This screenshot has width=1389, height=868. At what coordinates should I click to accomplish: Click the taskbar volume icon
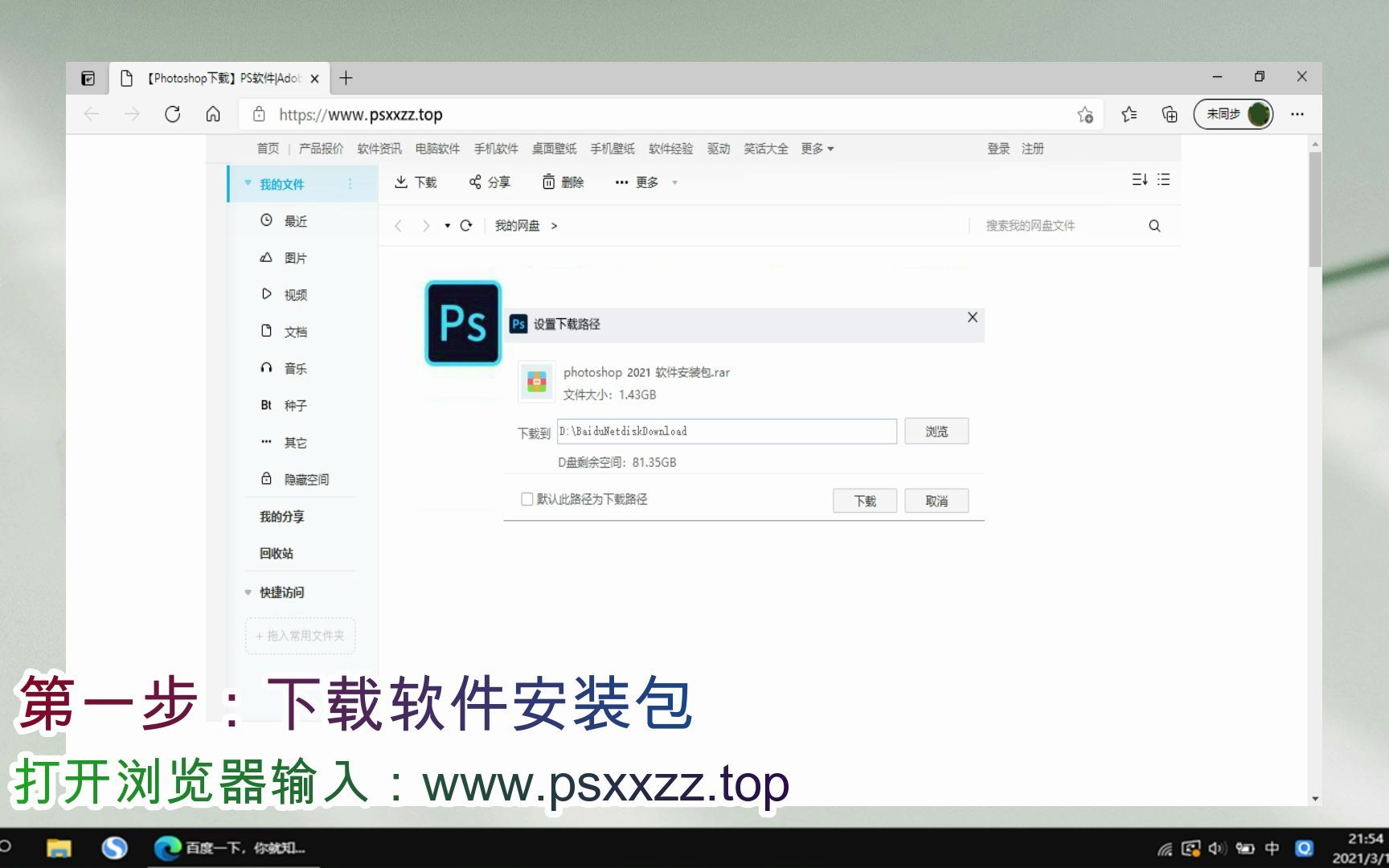click(x=1217, y=849)
